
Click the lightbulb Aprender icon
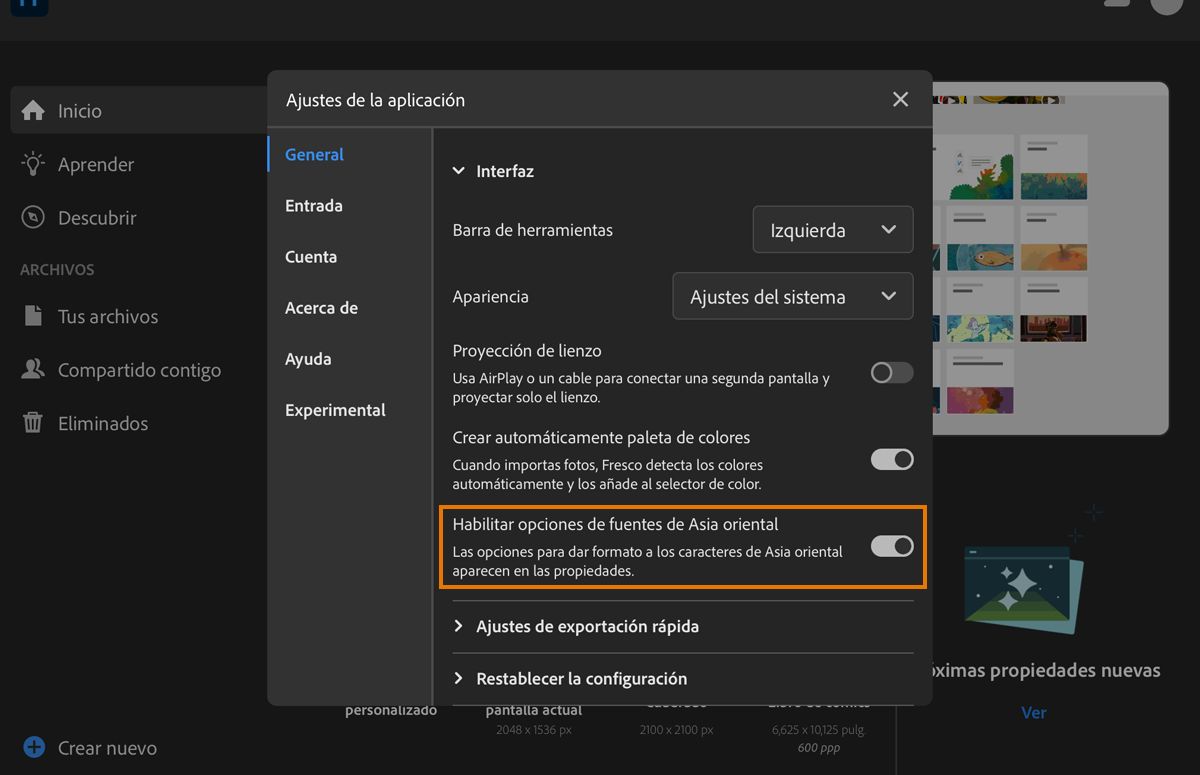[x=33, y=164]
